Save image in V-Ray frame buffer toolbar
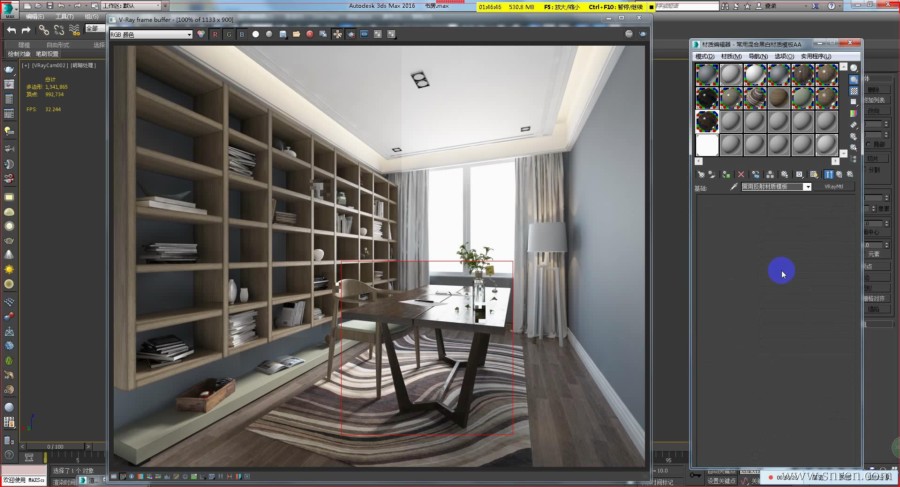Screen dimensions: 900x487 coord(283,34)
